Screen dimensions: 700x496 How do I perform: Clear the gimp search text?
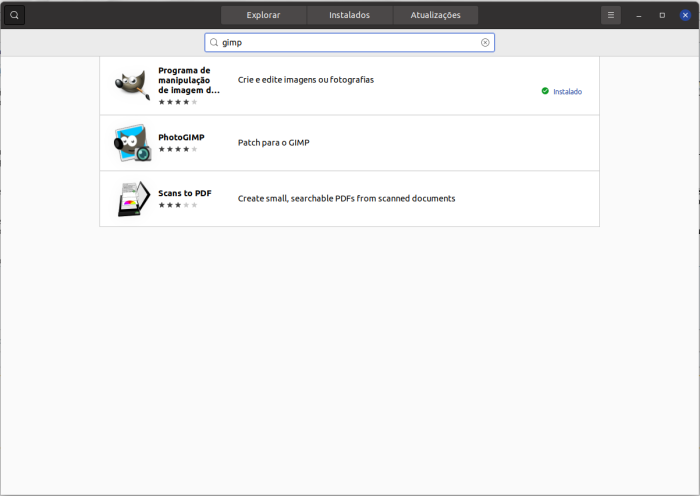pyautogui.click(x=485, y=42)
